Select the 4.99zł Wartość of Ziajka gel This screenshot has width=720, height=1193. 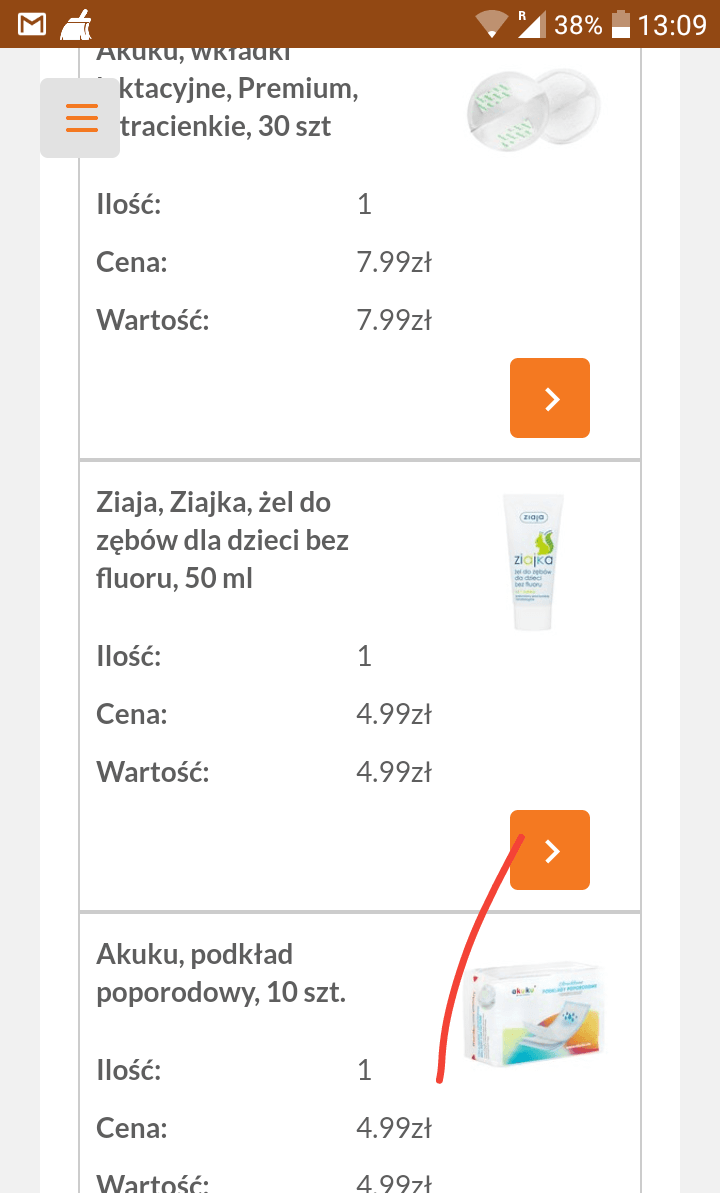tap(394, 772)
